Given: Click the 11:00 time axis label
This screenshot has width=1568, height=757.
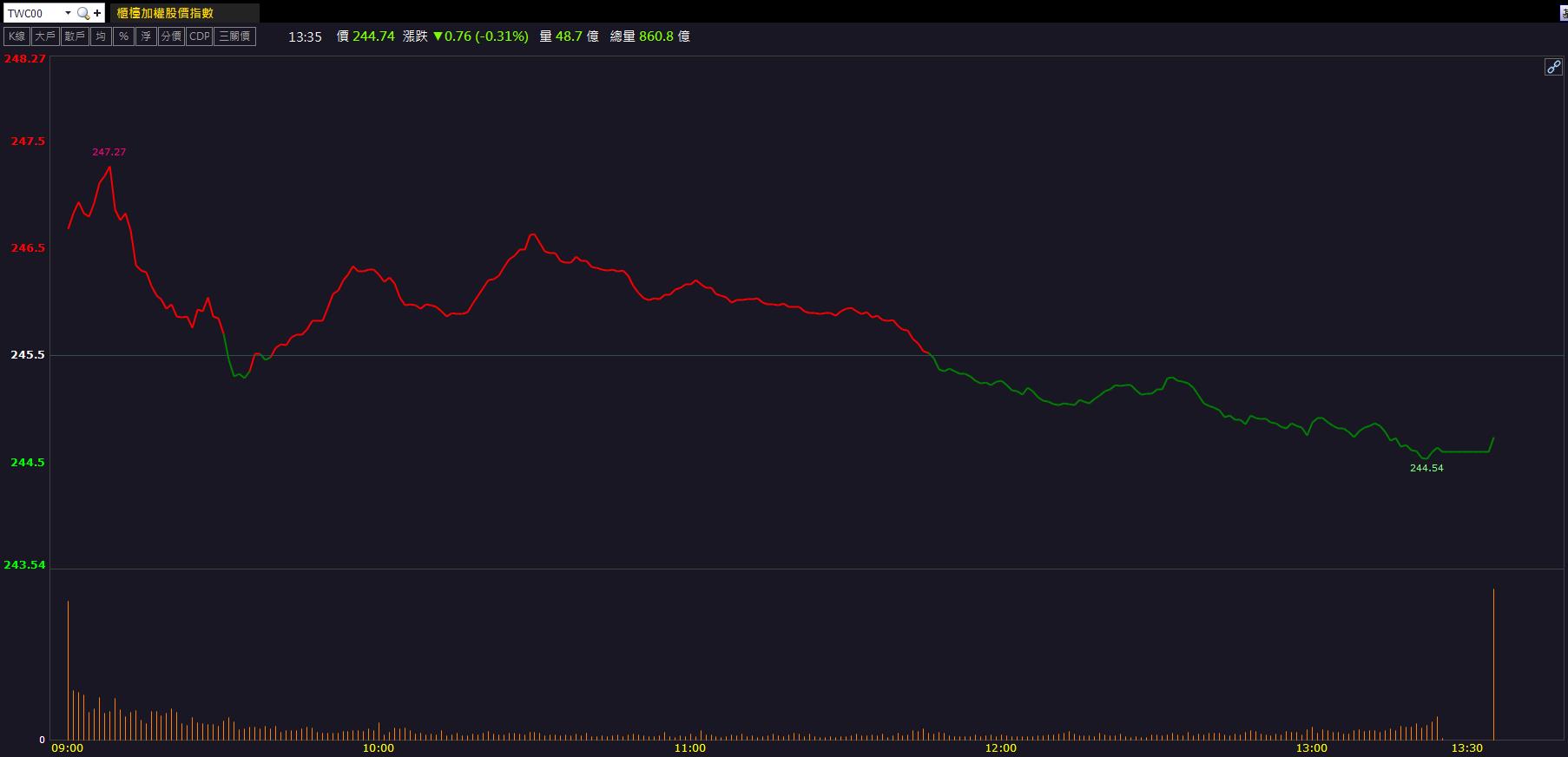Looking at the screenshot, I should (689, 748).
